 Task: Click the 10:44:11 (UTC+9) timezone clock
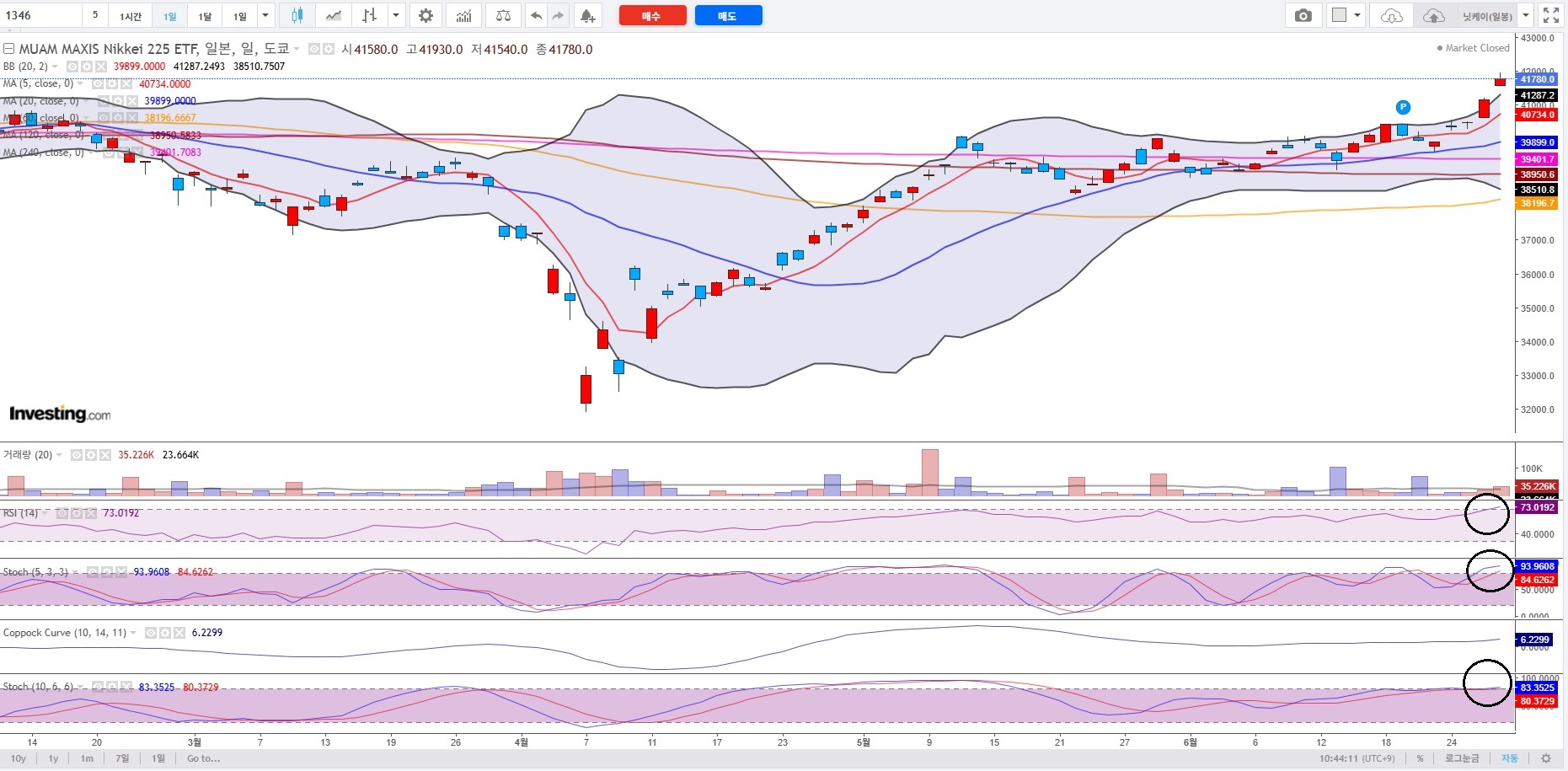tap(1357, 758)
